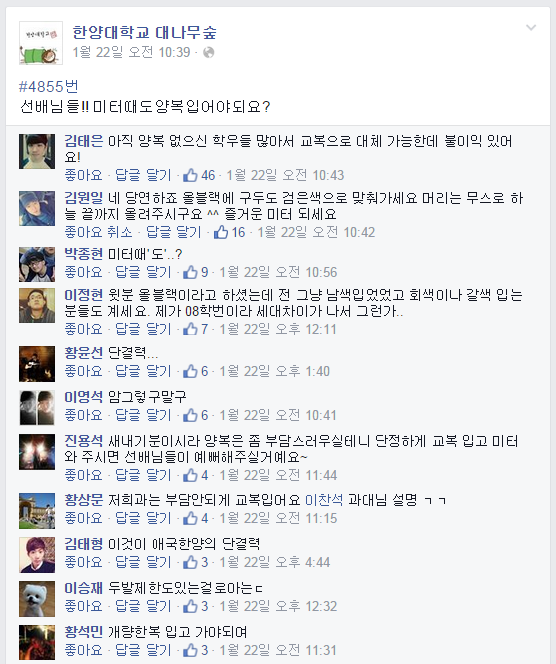Screen dimensions: 556x664
Task: Click 답글 달기 under 이정현's comment
Action: point(143,329)
